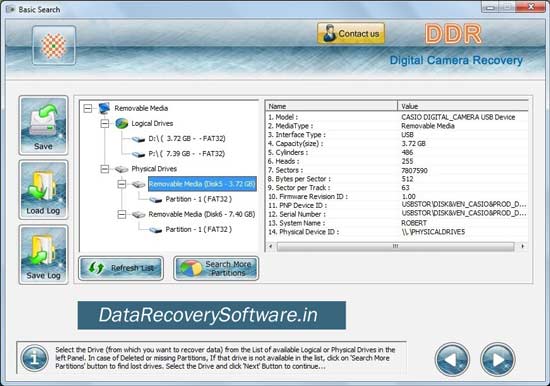
Task: Select the '3. Interface Type :' row
Action: click(x=397, y=135)
